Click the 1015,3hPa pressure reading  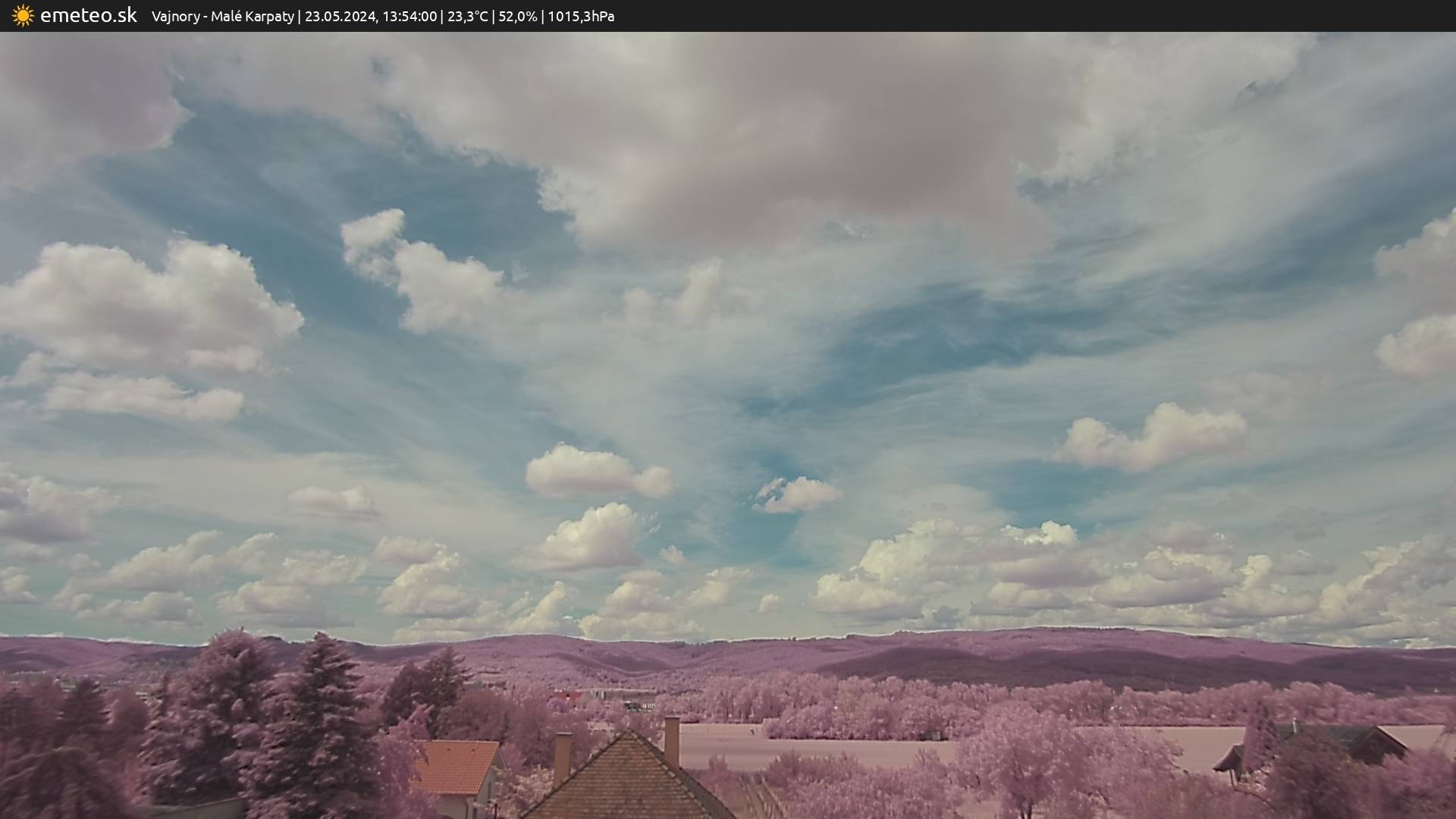581,17
